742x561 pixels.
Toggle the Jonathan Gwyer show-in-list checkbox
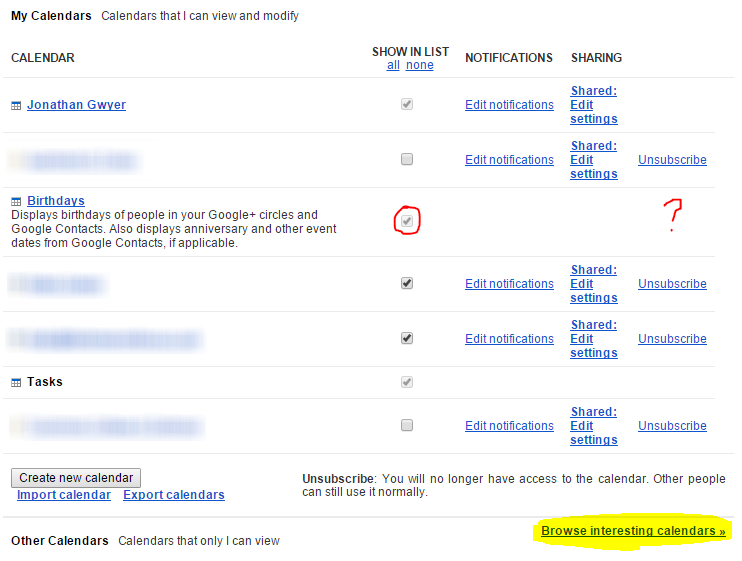406,104
